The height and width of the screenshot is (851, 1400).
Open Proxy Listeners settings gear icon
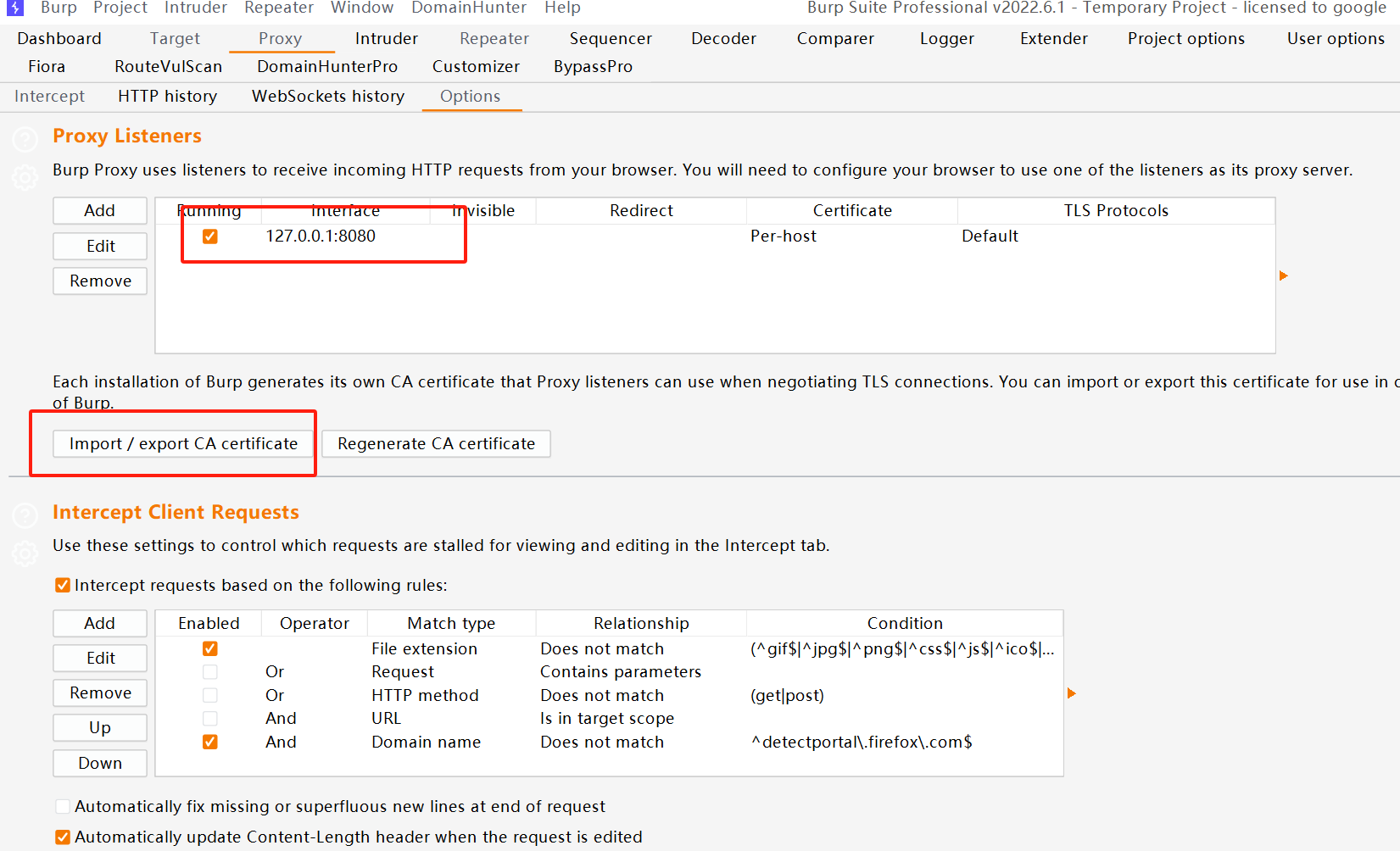click(25, 177)
